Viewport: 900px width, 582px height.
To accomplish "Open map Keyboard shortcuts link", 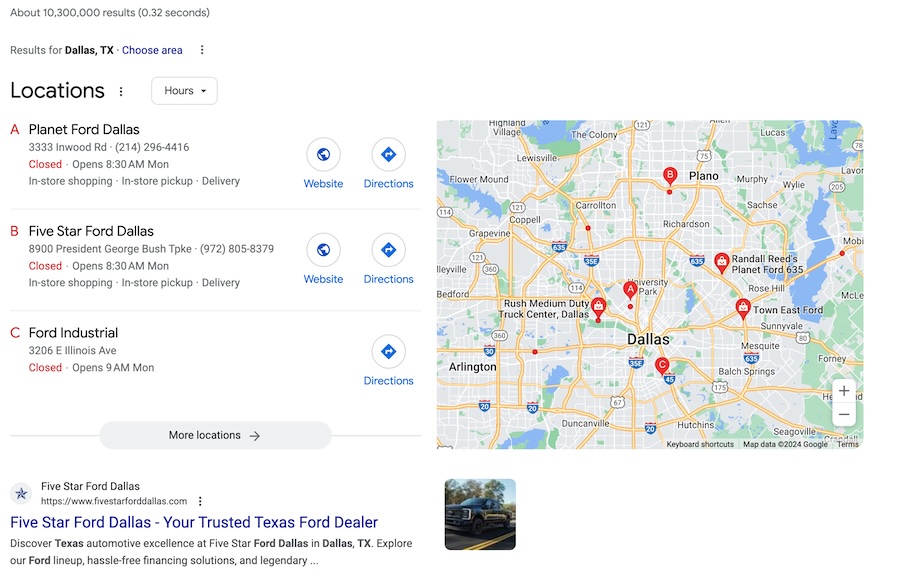I will tap(700, 444).
